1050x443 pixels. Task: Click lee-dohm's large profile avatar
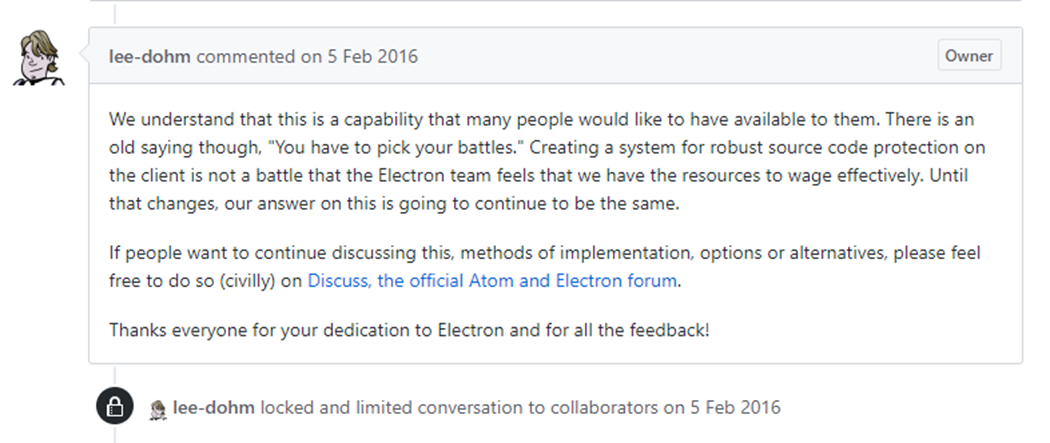(38, 57)
